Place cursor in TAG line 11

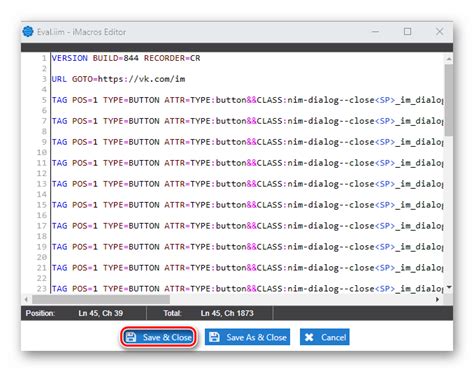click(x=247, y=163)
